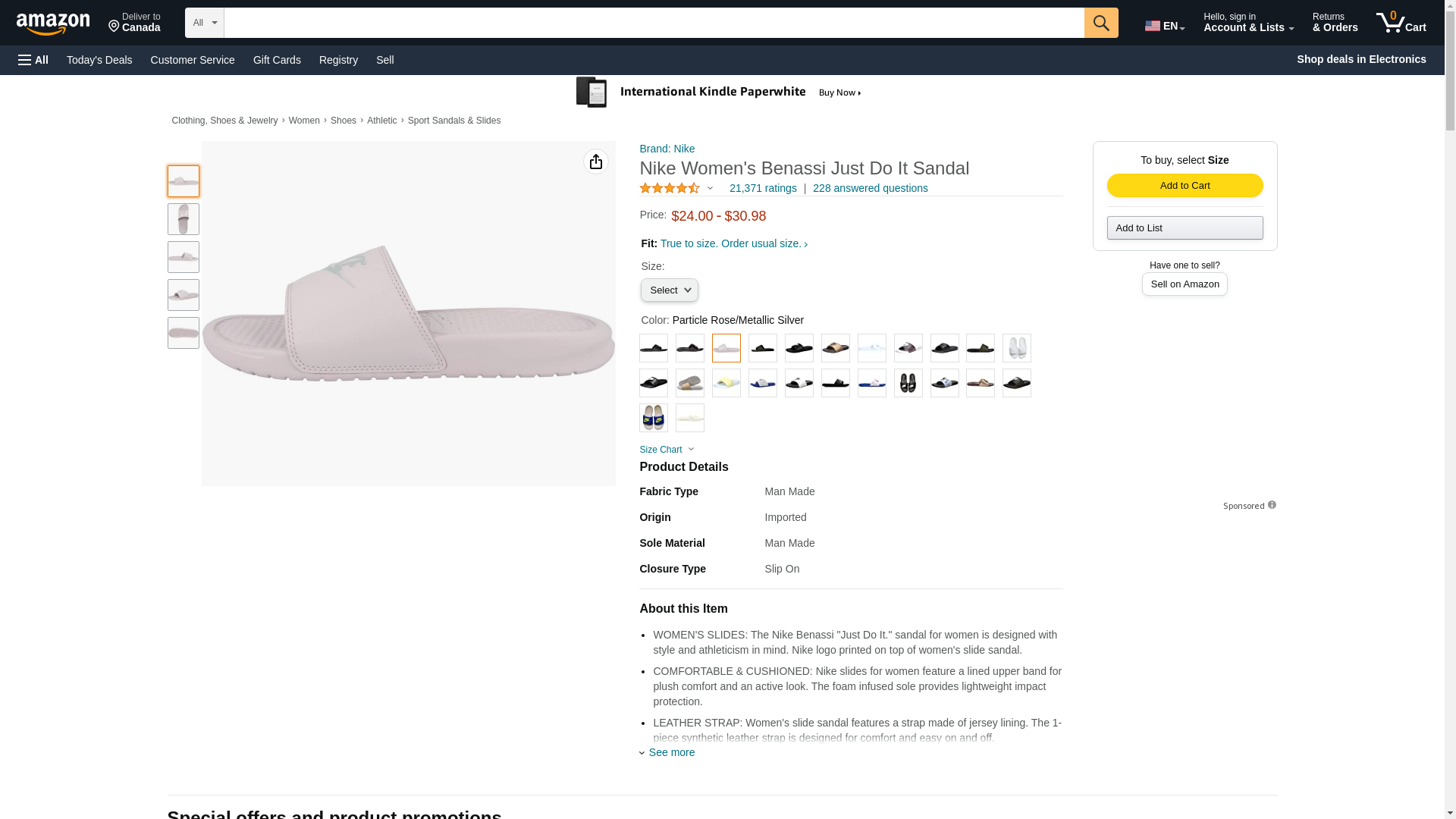Screen dimensions: 1456x819
Task: Open the 228 answered questions link
Action: tap(870, 188)
